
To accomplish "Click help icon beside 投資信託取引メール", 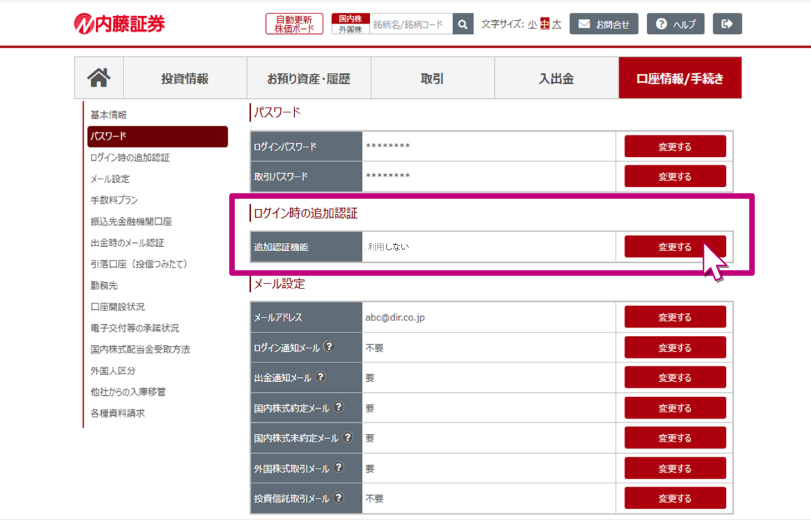I will click(338, 497).
